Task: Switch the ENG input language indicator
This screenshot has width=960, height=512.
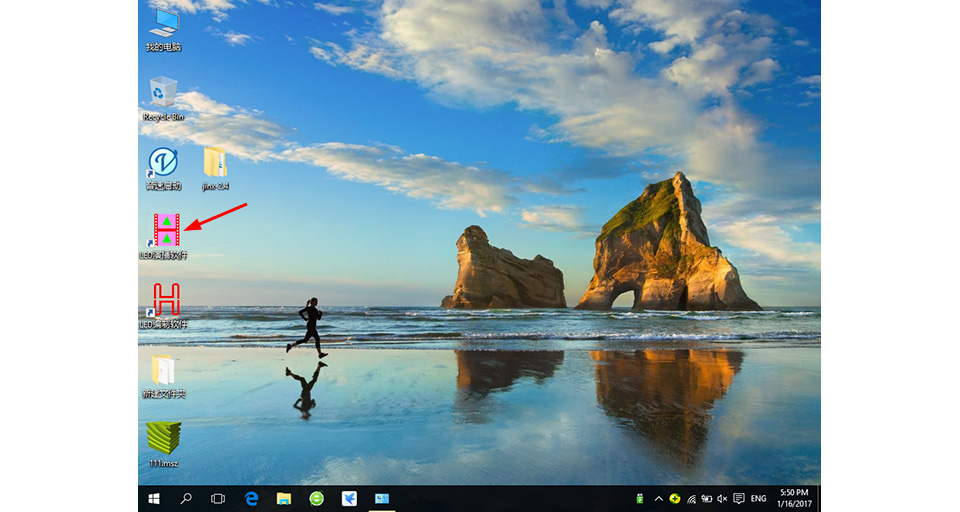Action: pyautogui.click(x=759, y=499)
